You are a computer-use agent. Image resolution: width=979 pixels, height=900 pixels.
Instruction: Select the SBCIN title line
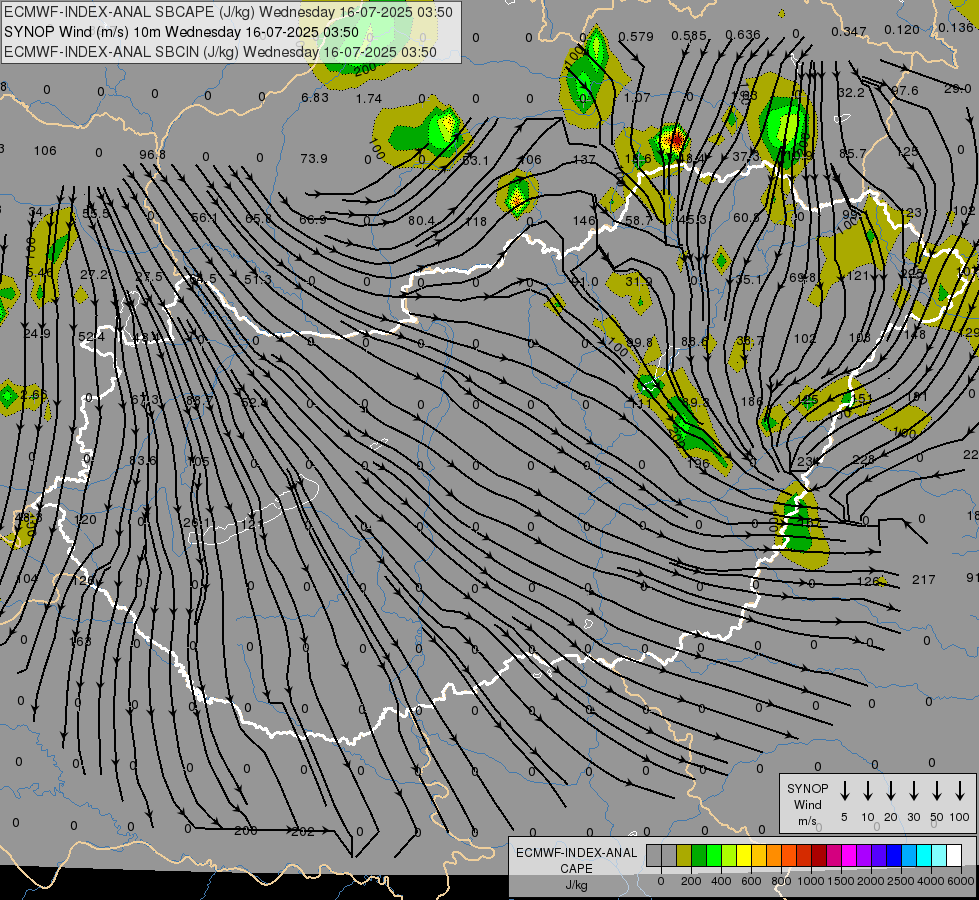[220, 52]
